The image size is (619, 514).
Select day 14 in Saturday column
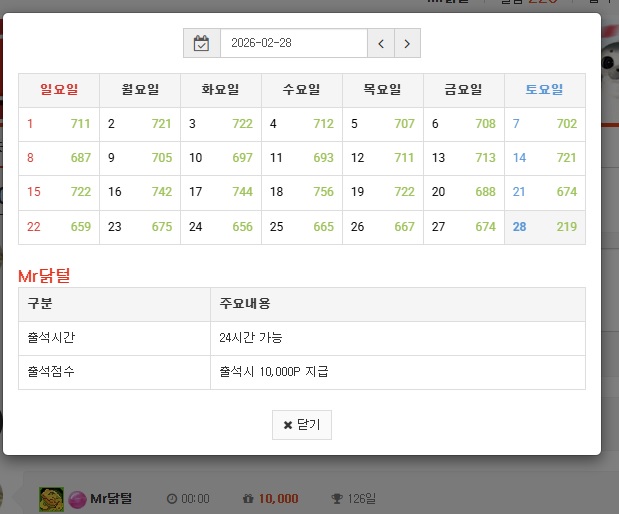[x=545, y=158]
